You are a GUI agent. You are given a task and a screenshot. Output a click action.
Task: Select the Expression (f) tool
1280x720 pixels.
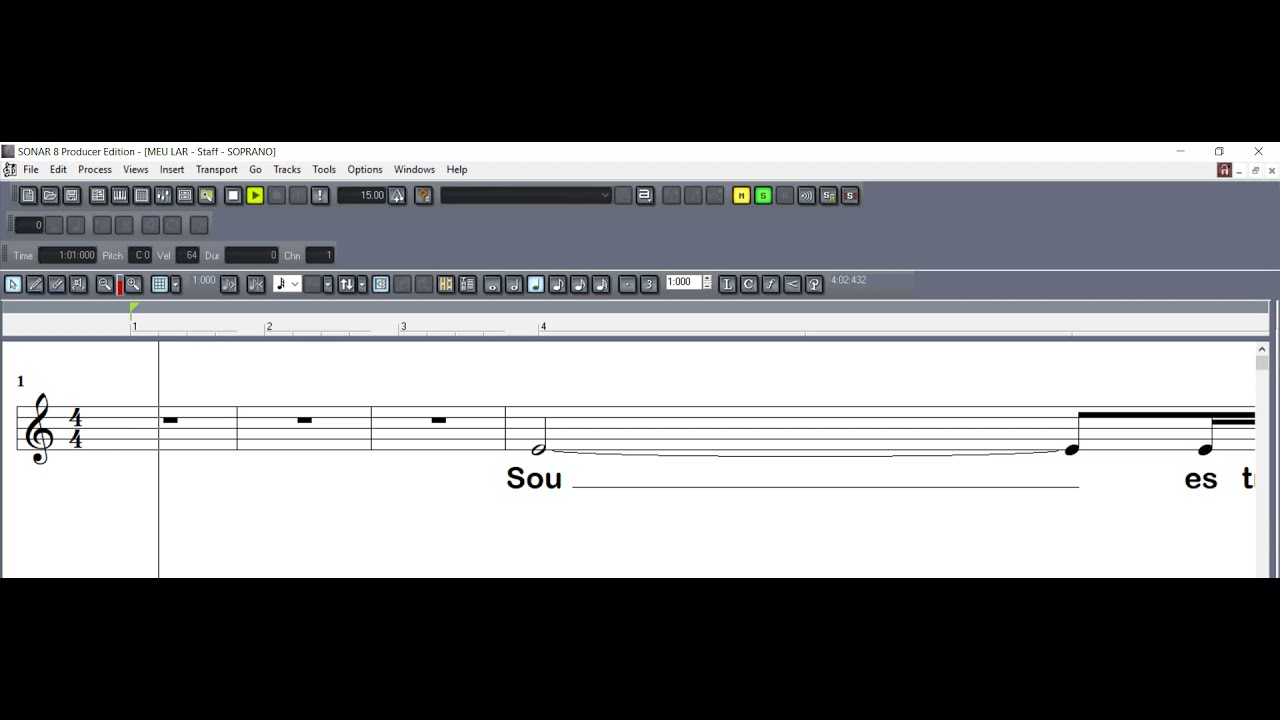coord(771,285)
